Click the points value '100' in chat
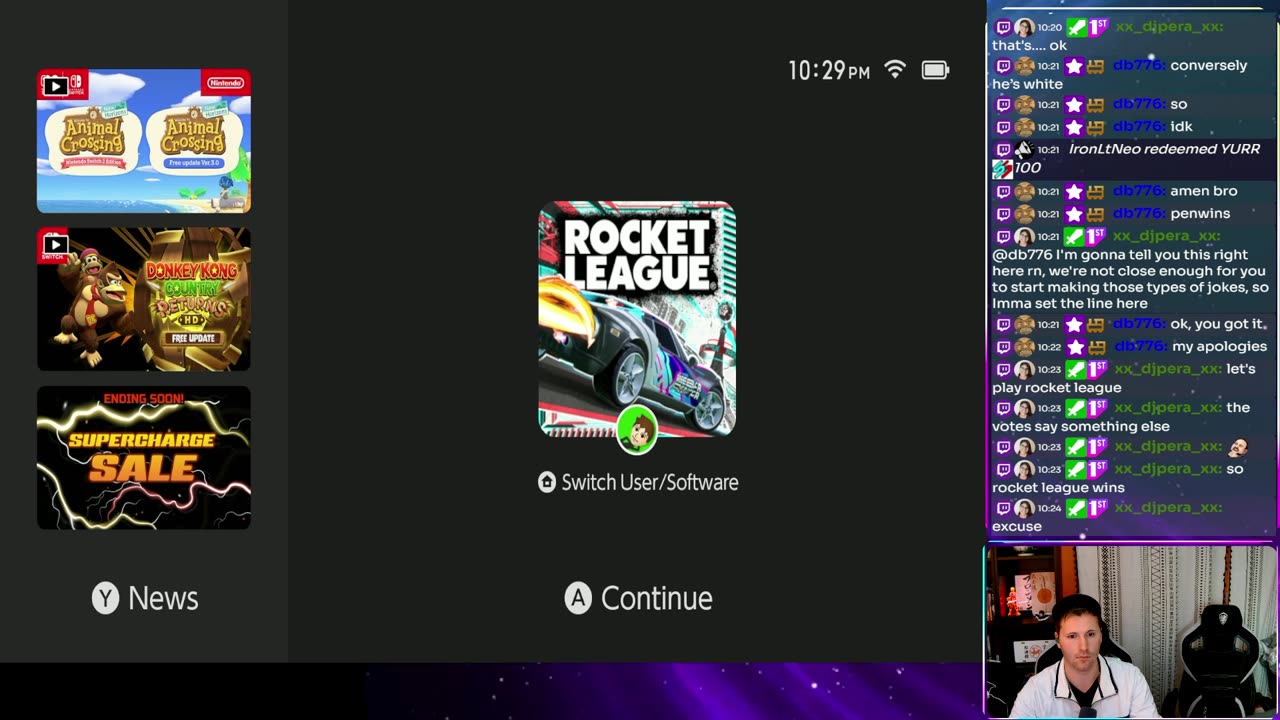 [1028, 168]
